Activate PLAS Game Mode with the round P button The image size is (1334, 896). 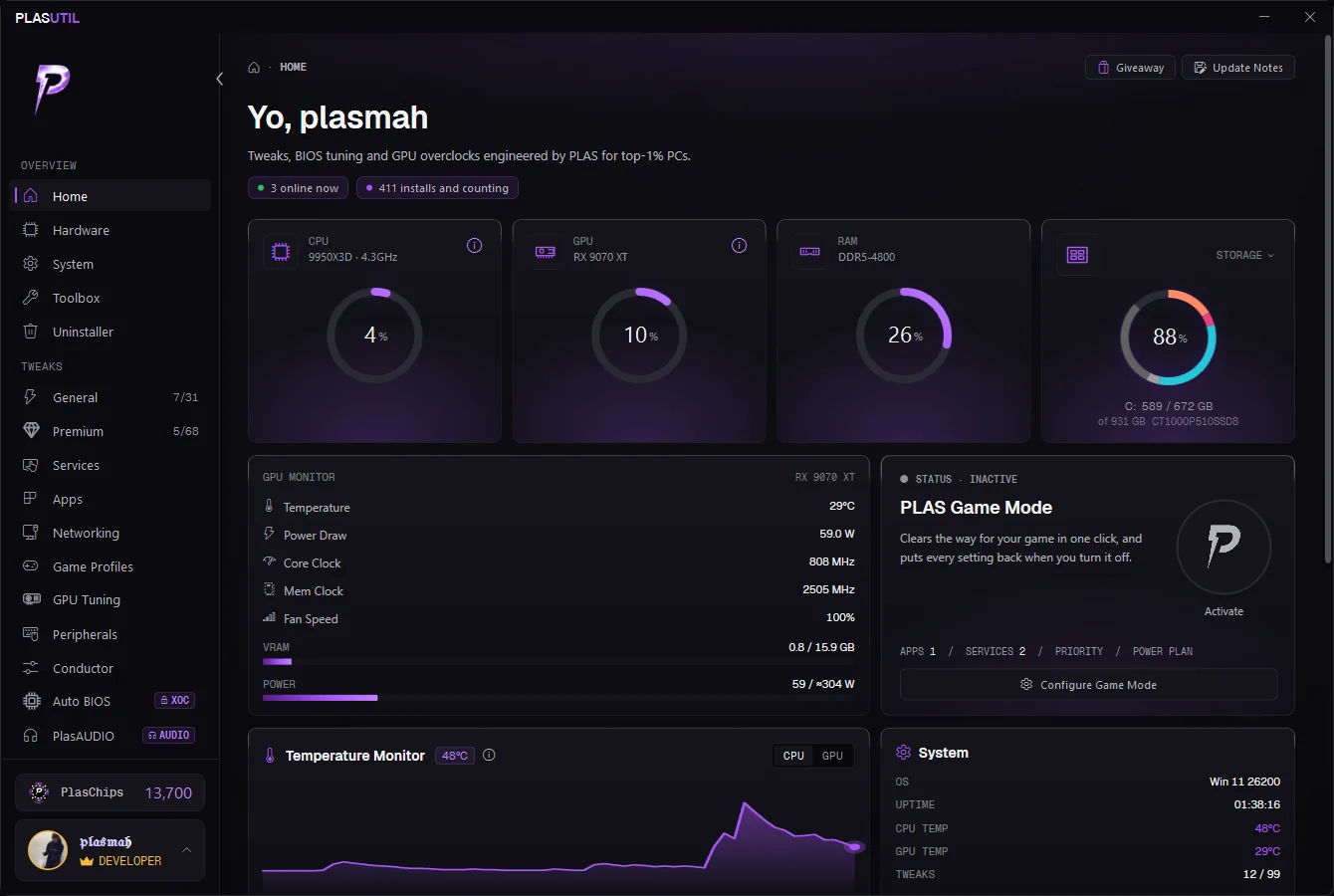click(x=1223, y=547)
